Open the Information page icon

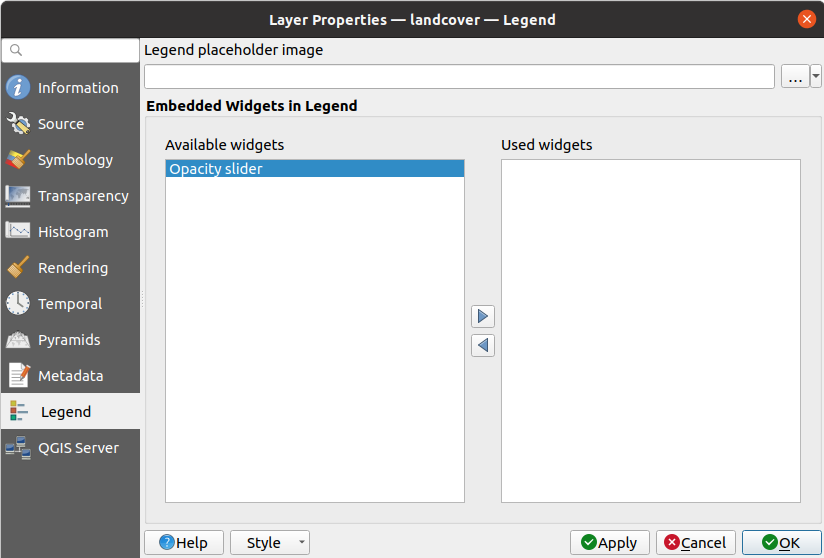pos(18,88)
